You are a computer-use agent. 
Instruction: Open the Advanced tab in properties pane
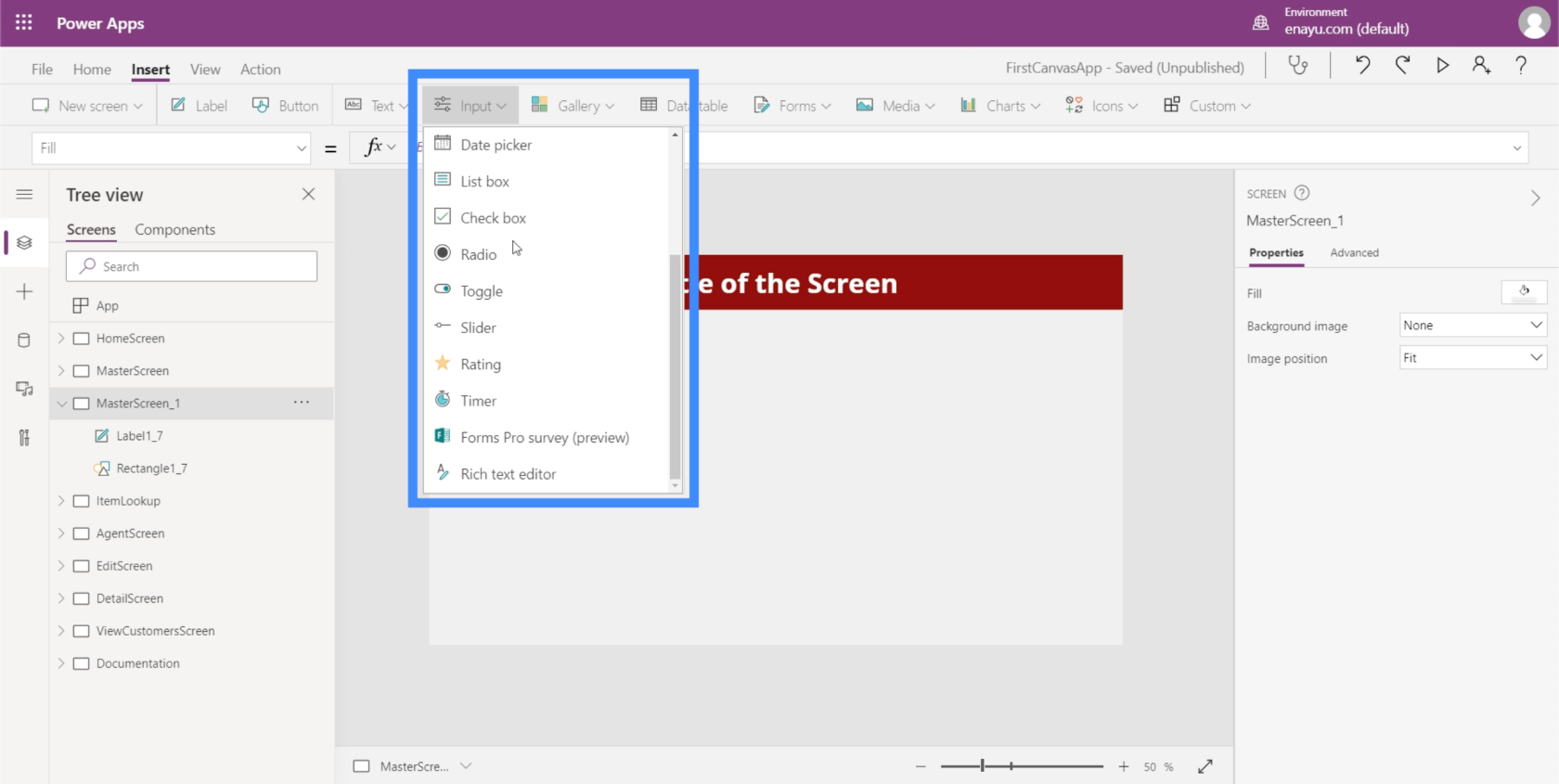[1354, 252]
